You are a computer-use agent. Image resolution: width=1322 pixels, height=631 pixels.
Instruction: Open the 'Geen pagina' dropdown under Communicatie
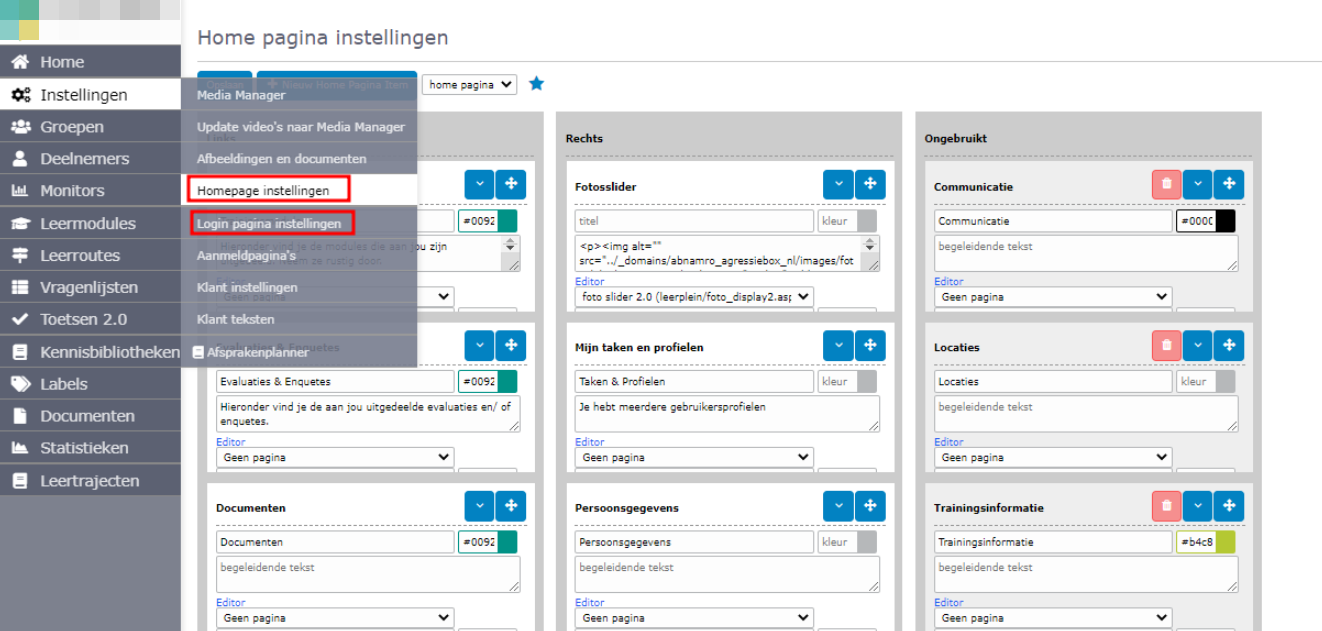tap(1053, 297)
